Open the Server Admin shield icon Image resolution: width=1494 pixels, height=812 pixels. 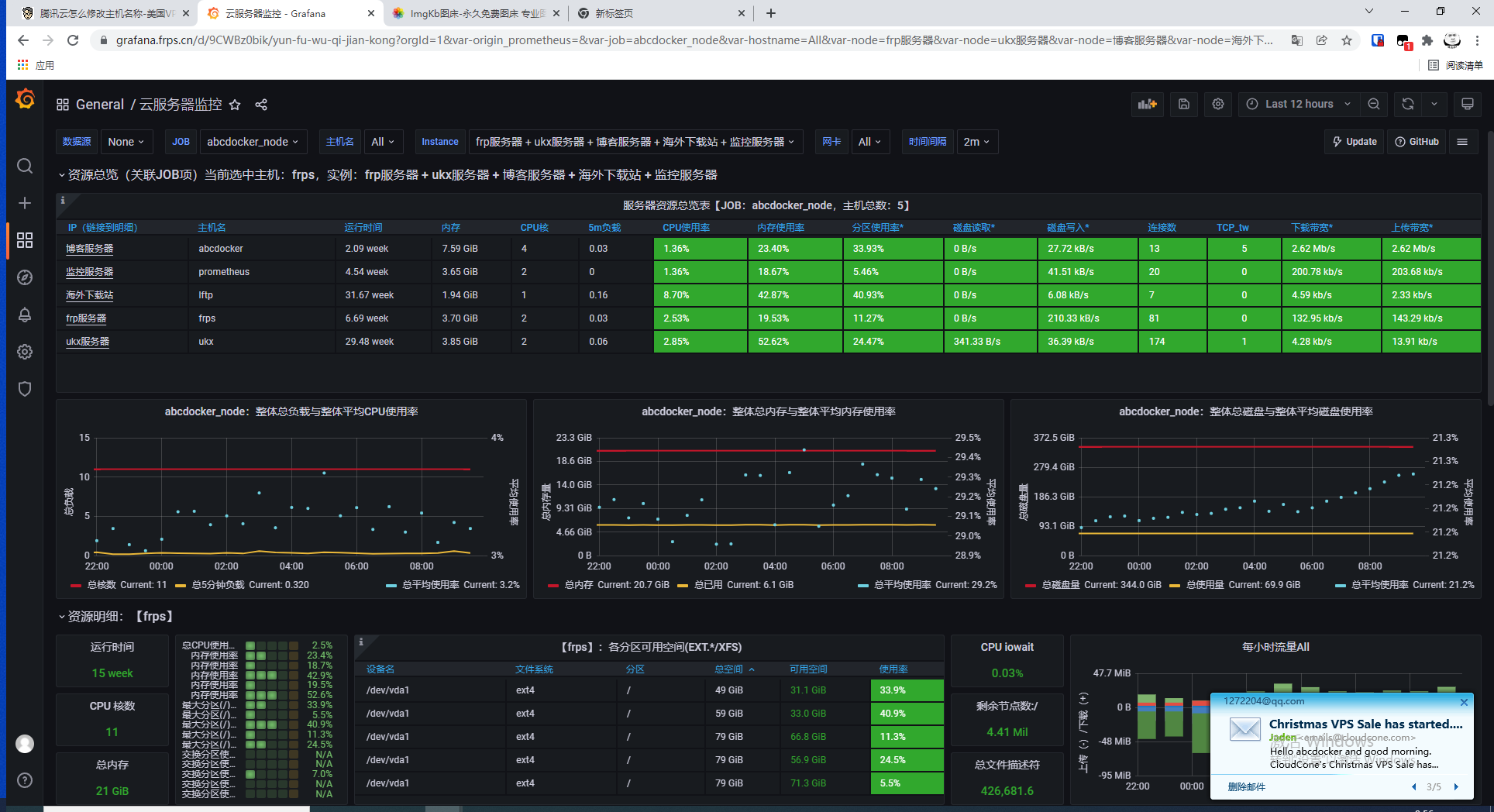coord(25,389)
